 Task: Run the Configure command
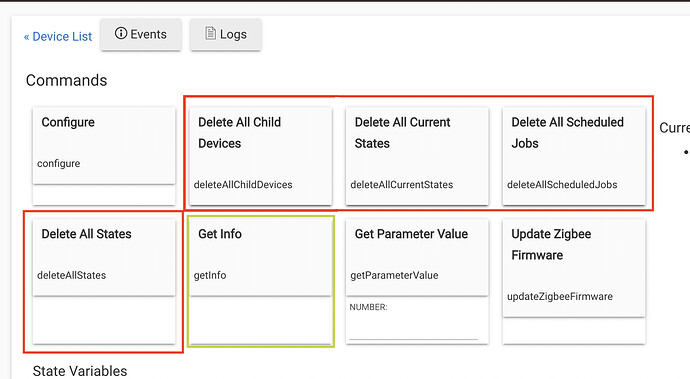tap(104, 145)
